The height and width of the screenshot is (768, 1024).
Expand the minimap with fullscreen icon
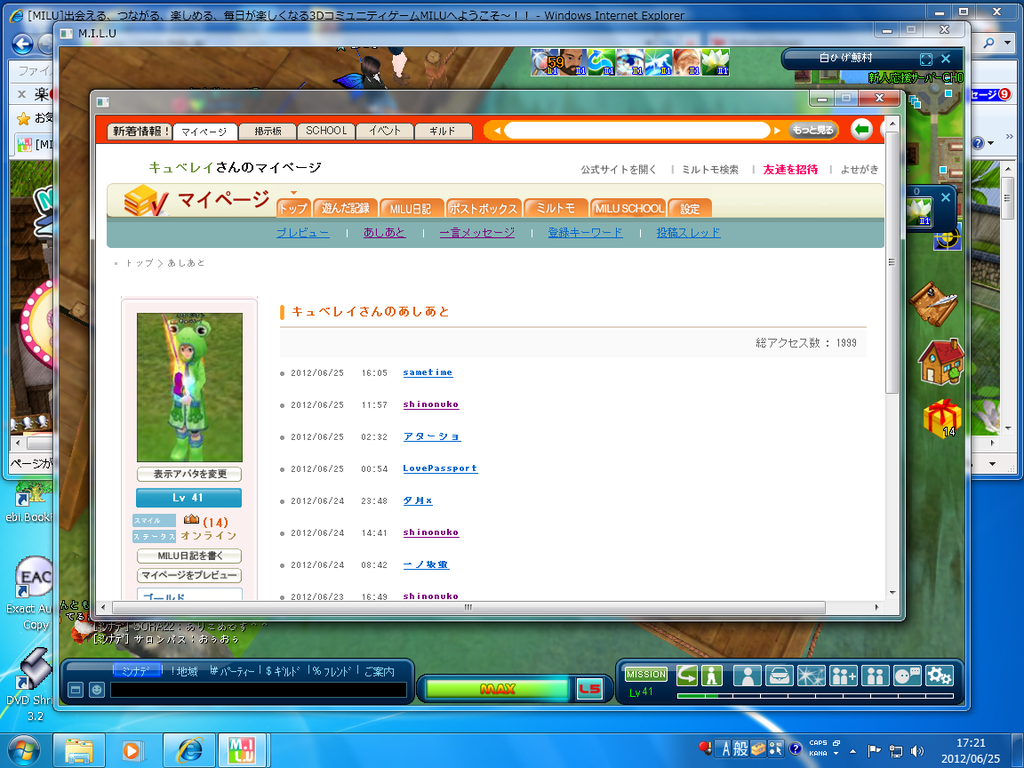click(926, 60)
